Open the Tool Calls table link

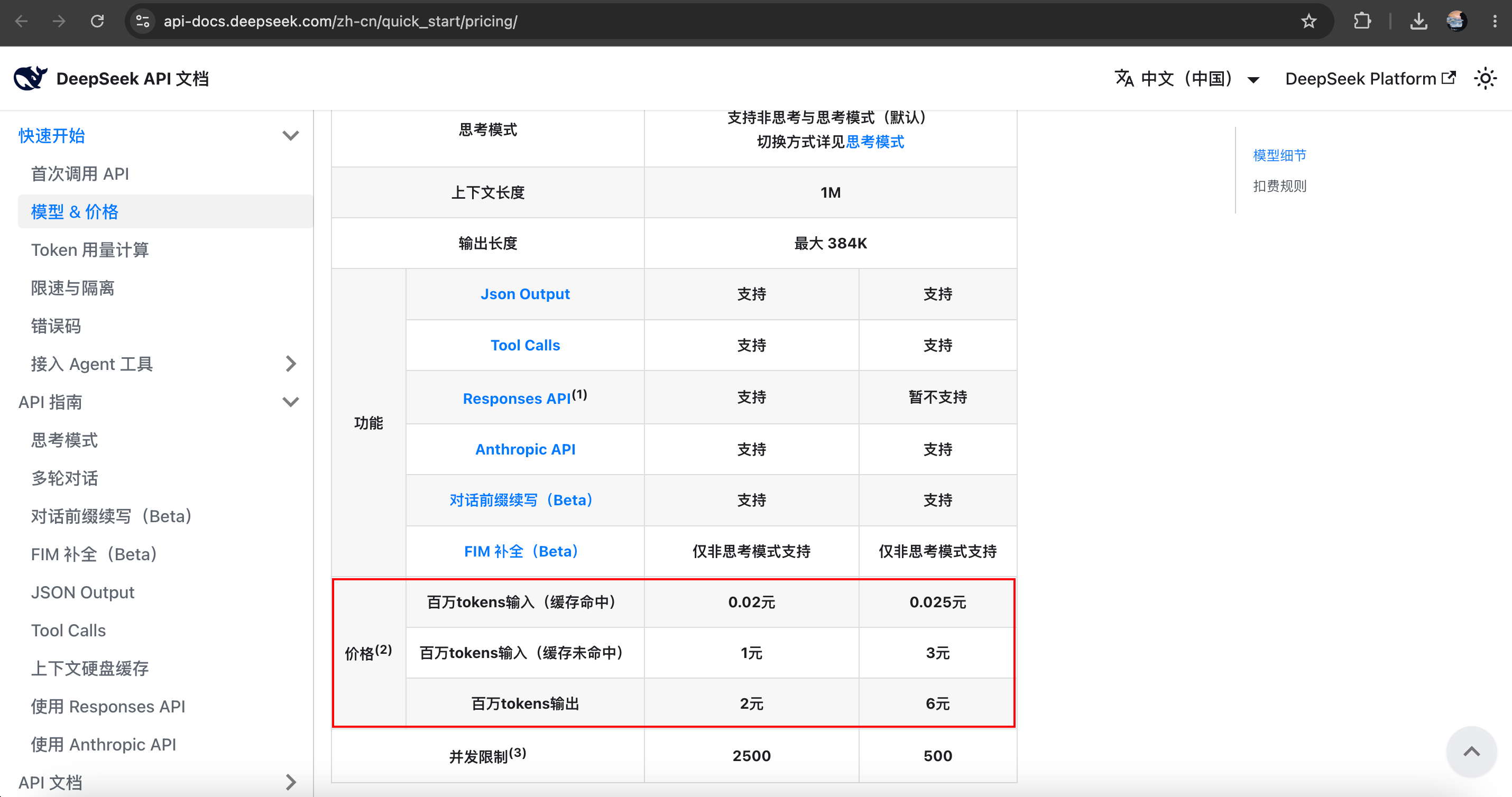click(x=525, y=345)
